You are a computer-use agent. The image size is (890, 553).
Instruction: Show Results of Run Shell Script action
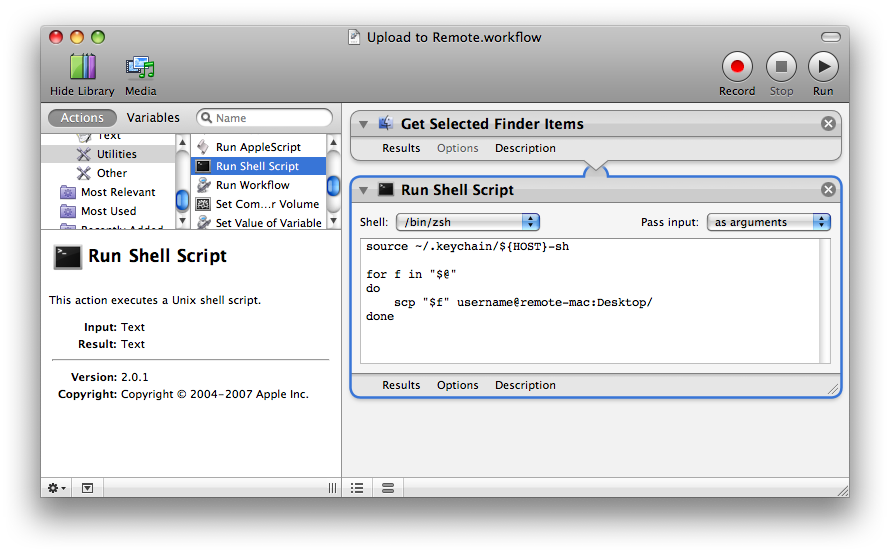click(401, 385)
